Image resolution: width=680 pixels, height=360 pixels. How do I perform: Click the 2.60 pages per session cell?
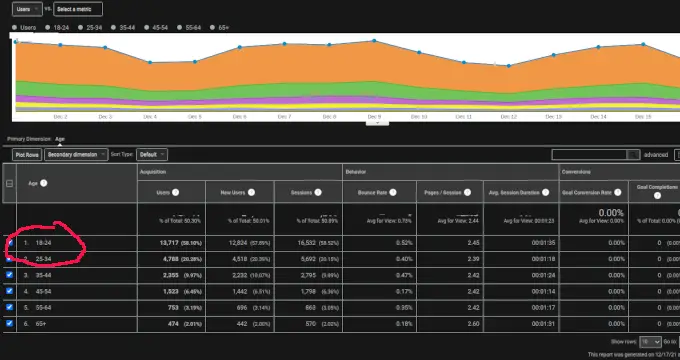coord(474,324)
